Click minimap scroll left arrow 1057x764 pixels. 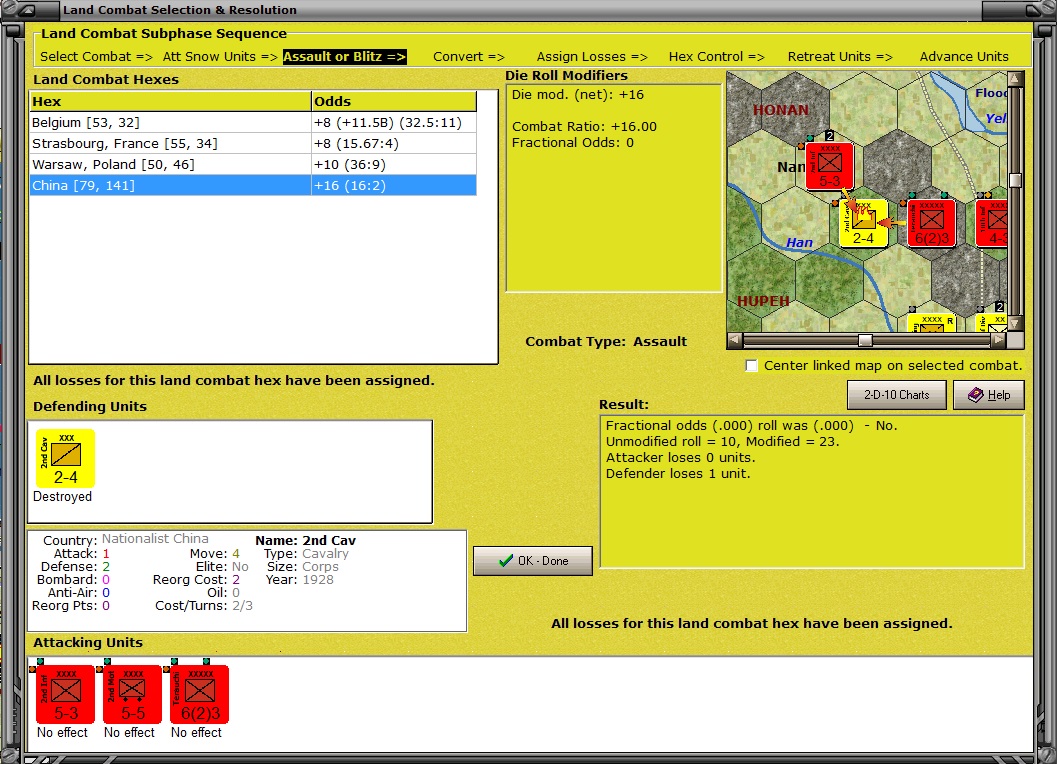735,341
